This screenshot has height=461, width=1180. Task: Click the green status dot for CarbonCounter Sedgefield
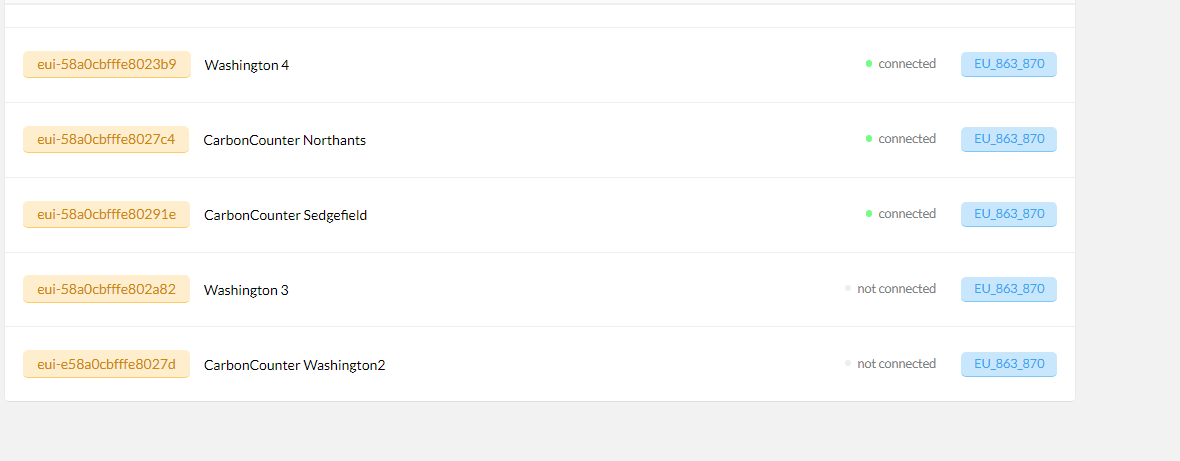pos(868,214)
